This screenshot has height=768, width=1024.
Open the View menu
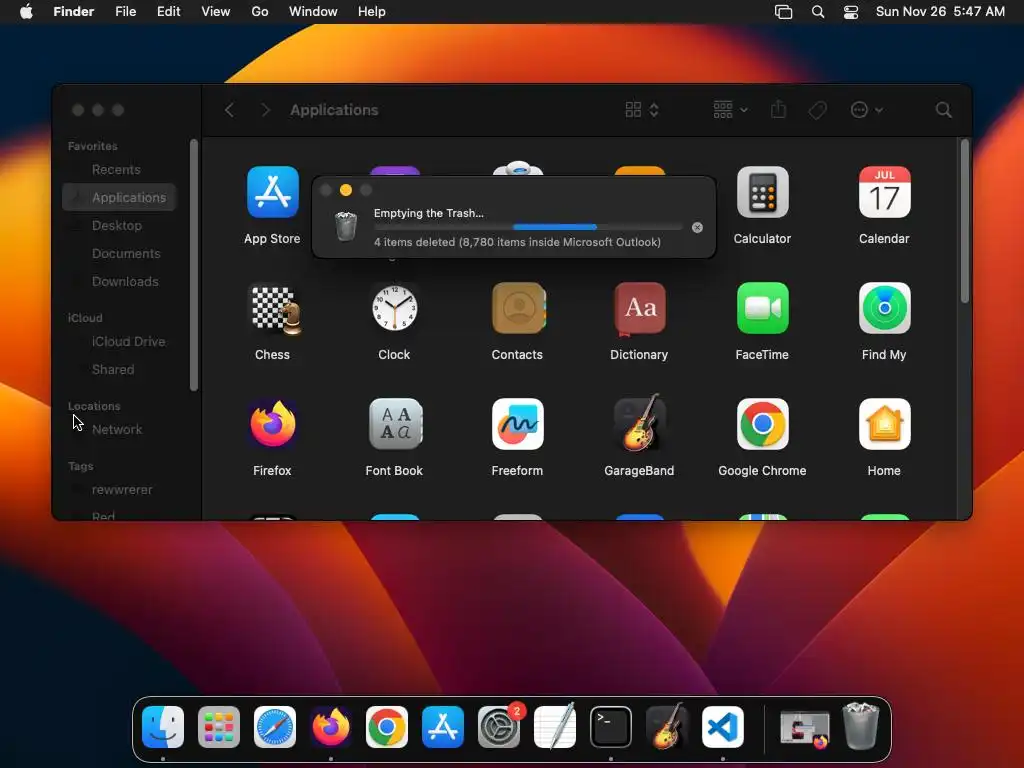pyautogui.click(x=216, y=12)
